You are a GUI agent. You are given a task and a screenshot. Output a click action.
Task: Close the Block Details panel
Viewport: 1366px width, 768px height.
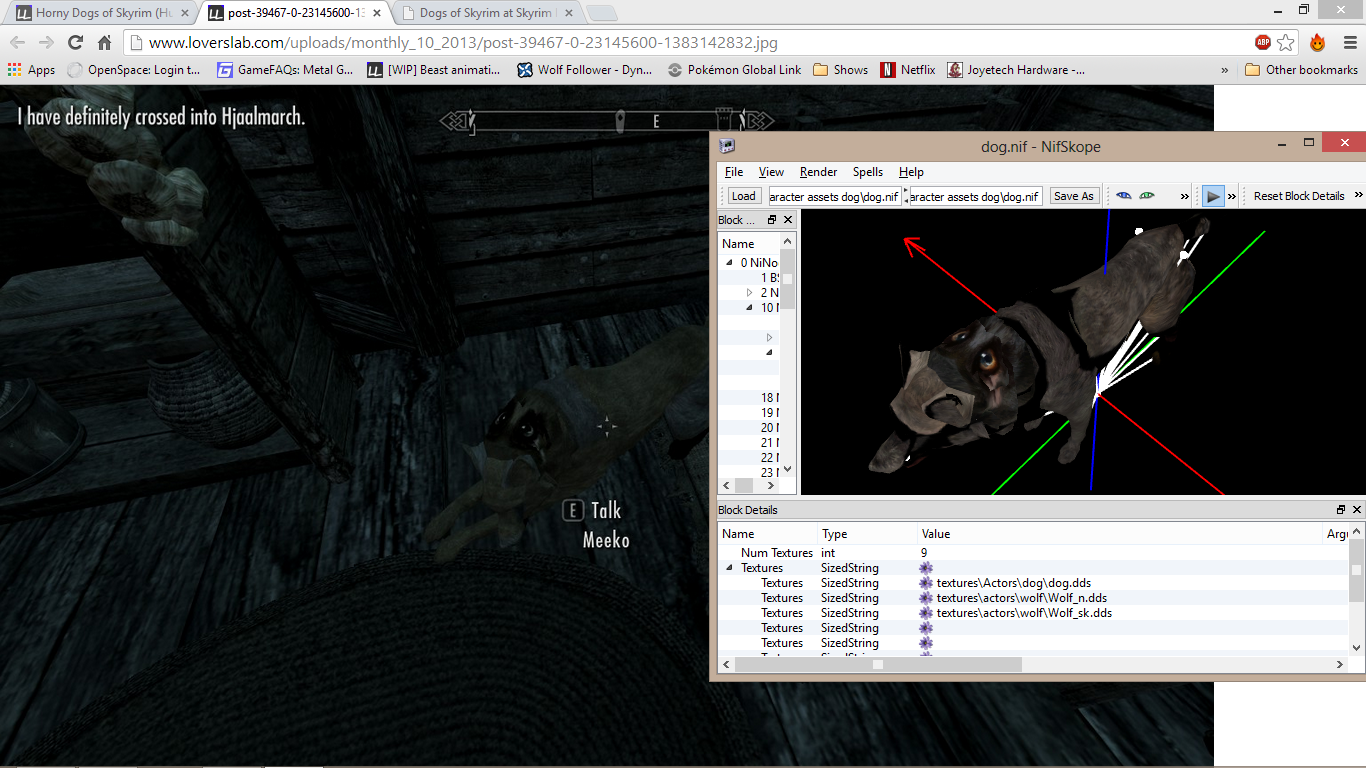1357,510
